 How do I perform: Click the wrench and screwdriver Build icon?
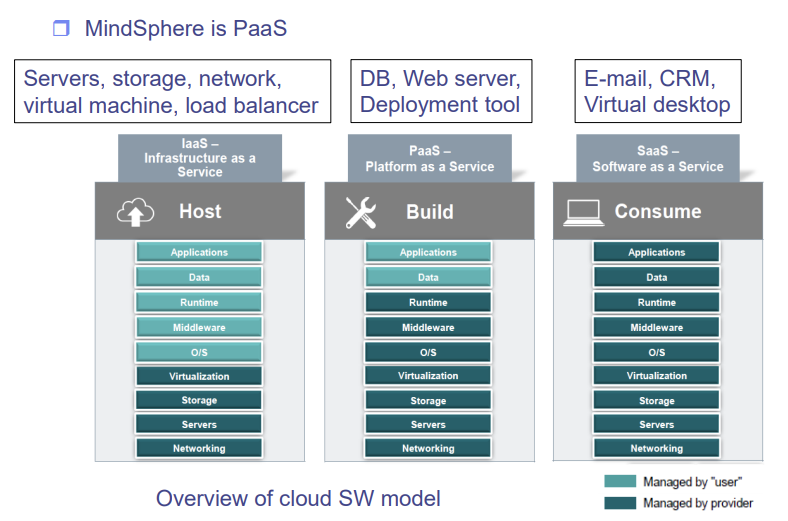[361, 213]
